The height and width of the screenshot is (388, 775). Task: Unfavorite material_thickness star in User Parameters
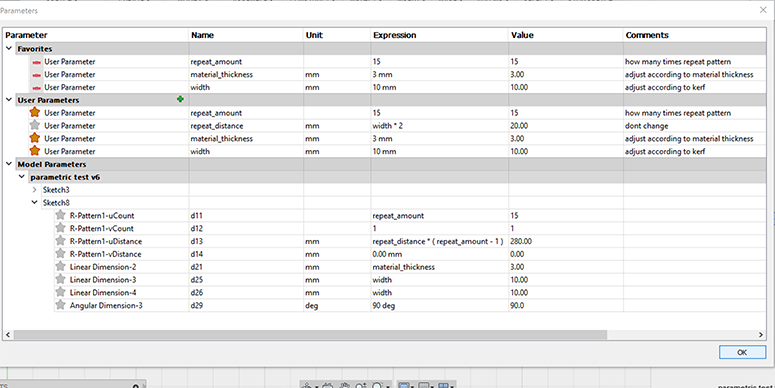click(x=35, y=138)
